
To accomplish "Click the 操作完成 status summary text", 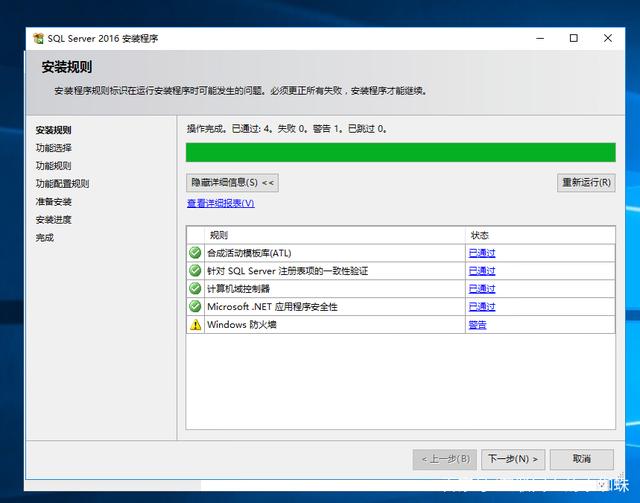I will click(287, 129).
